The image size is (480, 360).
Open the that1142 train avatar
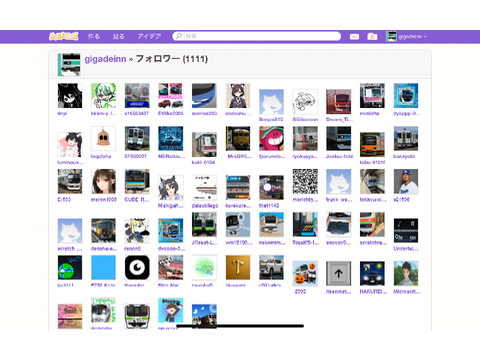click(x=272, y=188)
